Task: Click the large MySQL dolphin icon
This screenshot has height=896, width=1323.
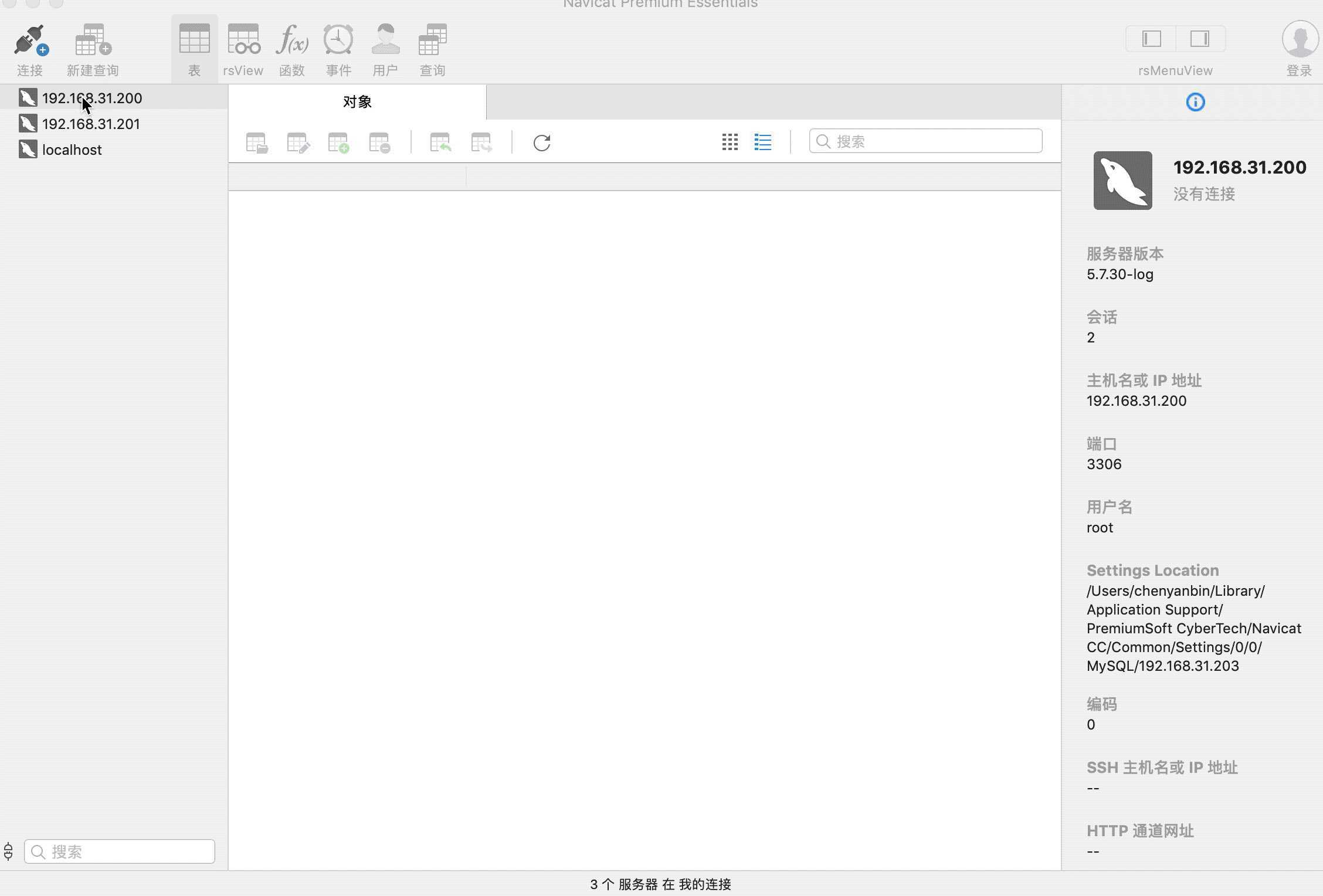Action: click(1122, 181)
